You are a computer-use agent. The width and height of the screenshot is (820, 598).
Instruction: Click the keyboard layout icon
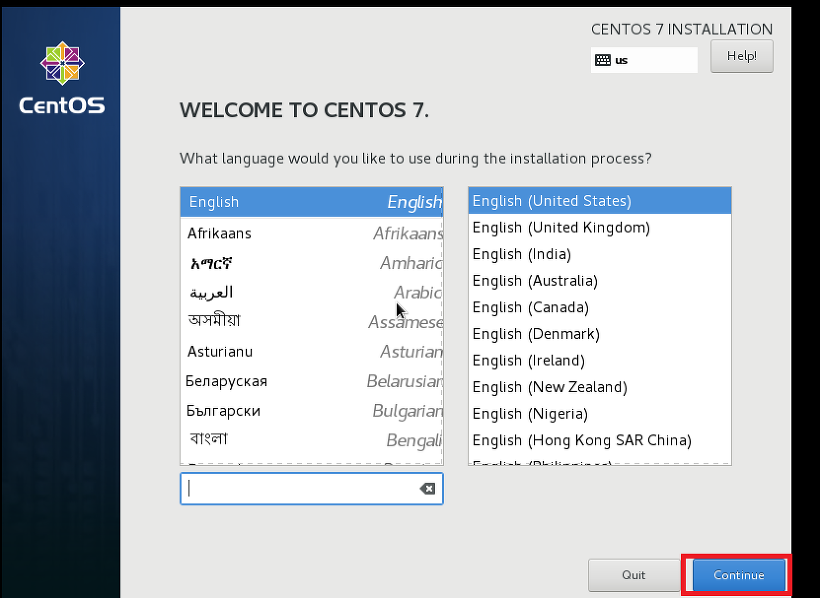pyautogui.click(x=602, y=60)
